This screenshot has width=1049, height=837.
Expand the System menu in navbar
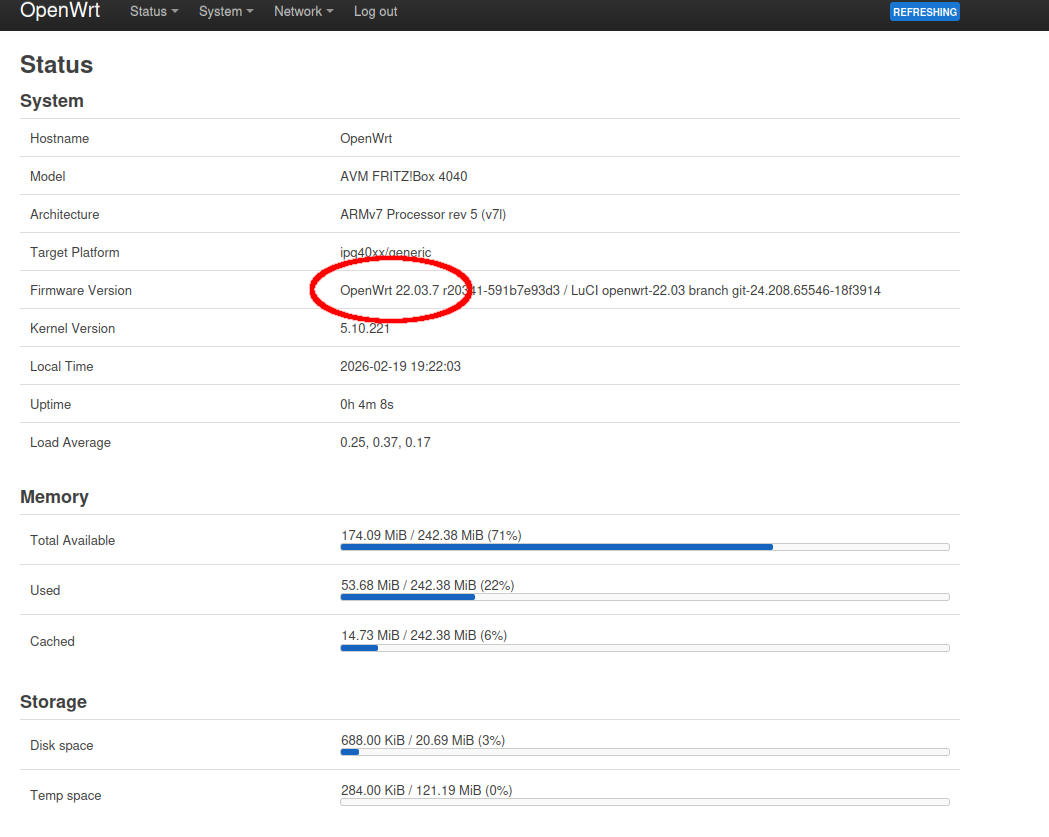pos(225,12)
